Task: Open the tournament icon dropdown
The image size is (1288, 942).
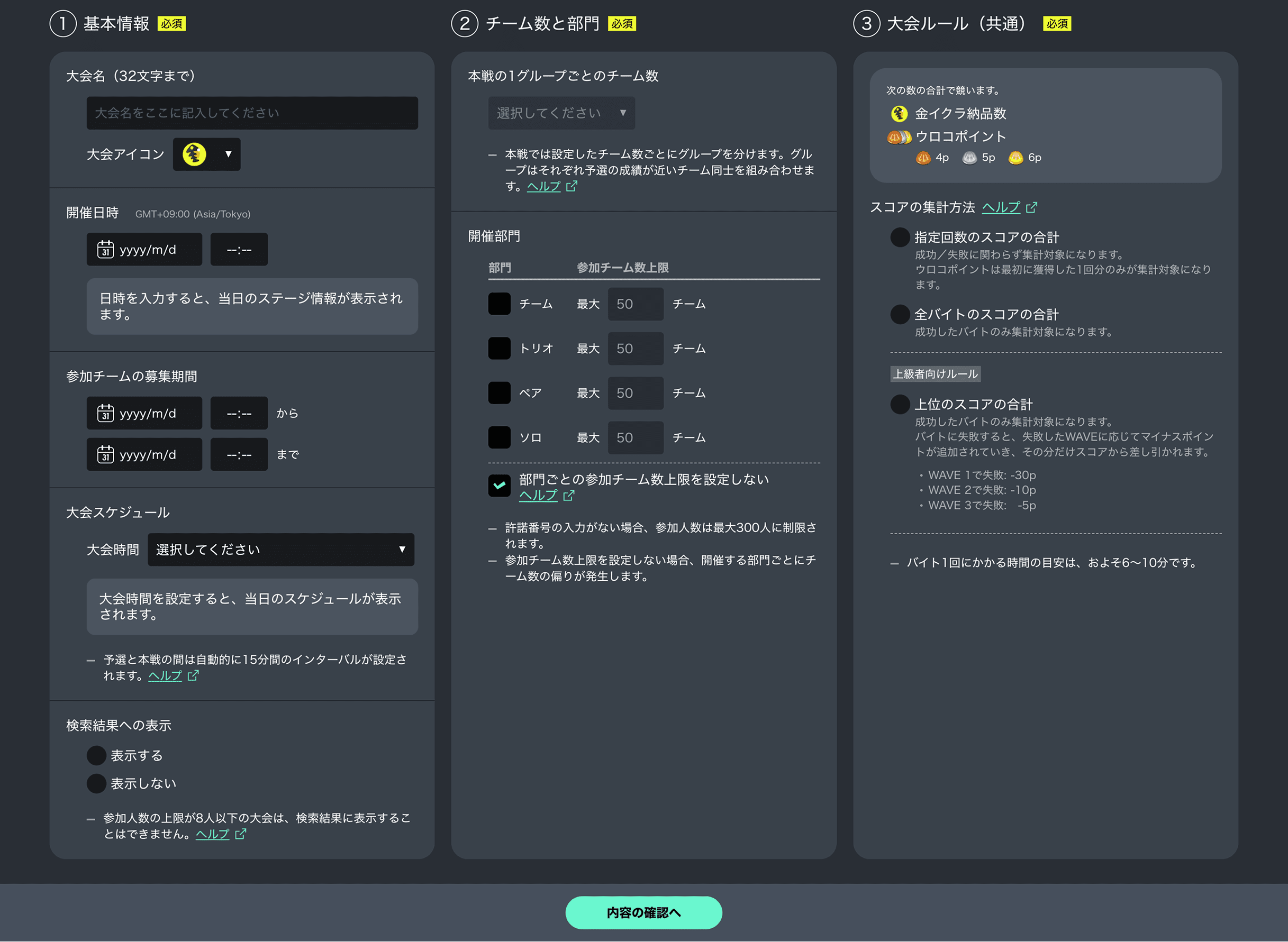Action: [x=206, y=154]
